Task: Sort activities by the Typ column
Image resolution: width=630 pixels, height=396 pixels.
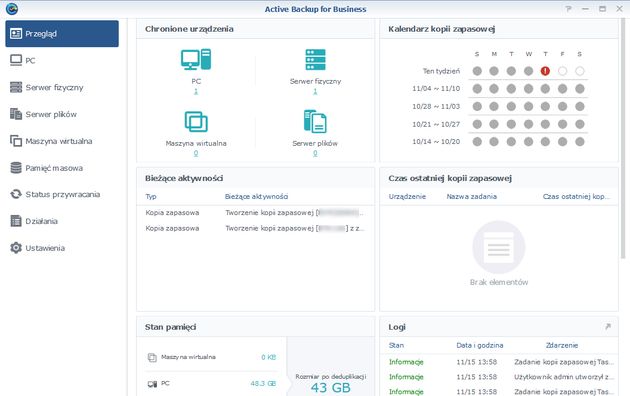Action: pos(151,196)
